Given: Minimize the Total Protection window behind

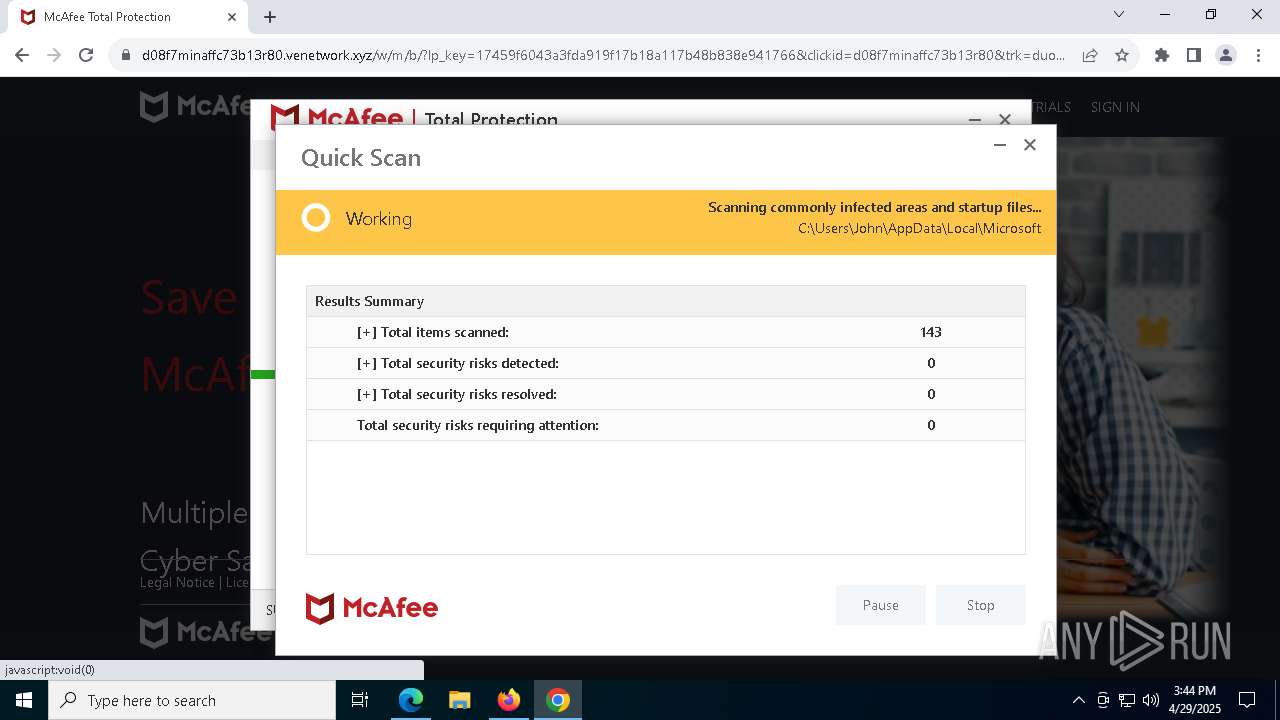Looking at the screenshot, I should 975,119.
